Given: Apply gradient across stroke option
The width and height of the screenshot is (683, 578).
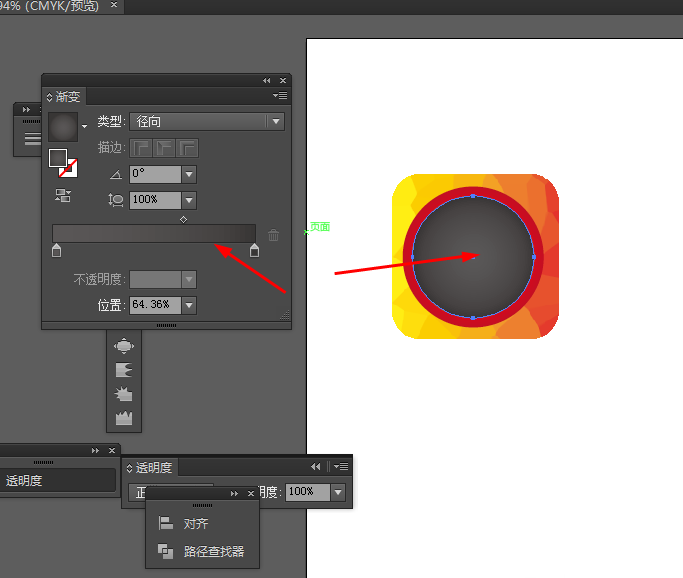Looking at the screenshot, I should [x=188, y=148].
